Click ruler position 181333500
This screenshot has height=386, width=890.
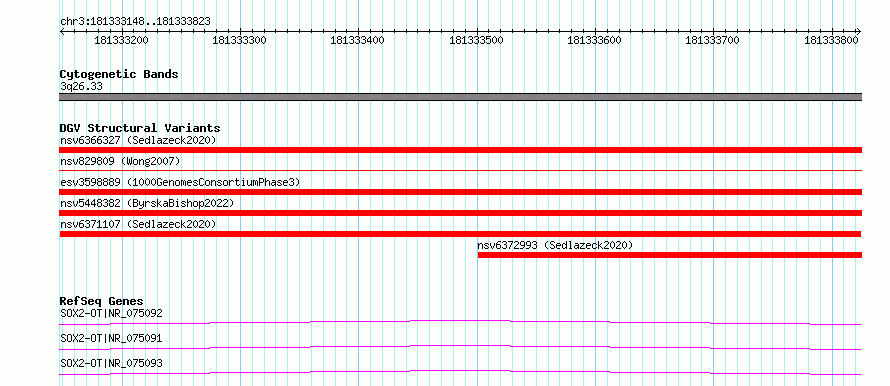click(x=477, y=41)
